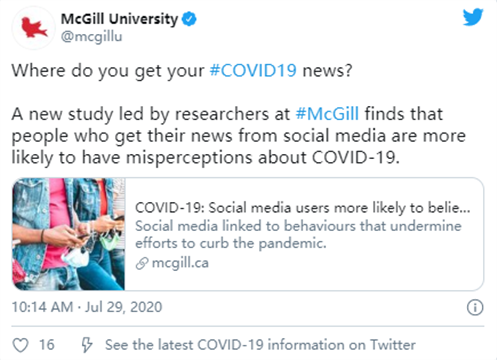Viewport: 497px width, 360px height.
Task: Open the tweet timestamp 10:14 AM
Action: pos(42,307)
